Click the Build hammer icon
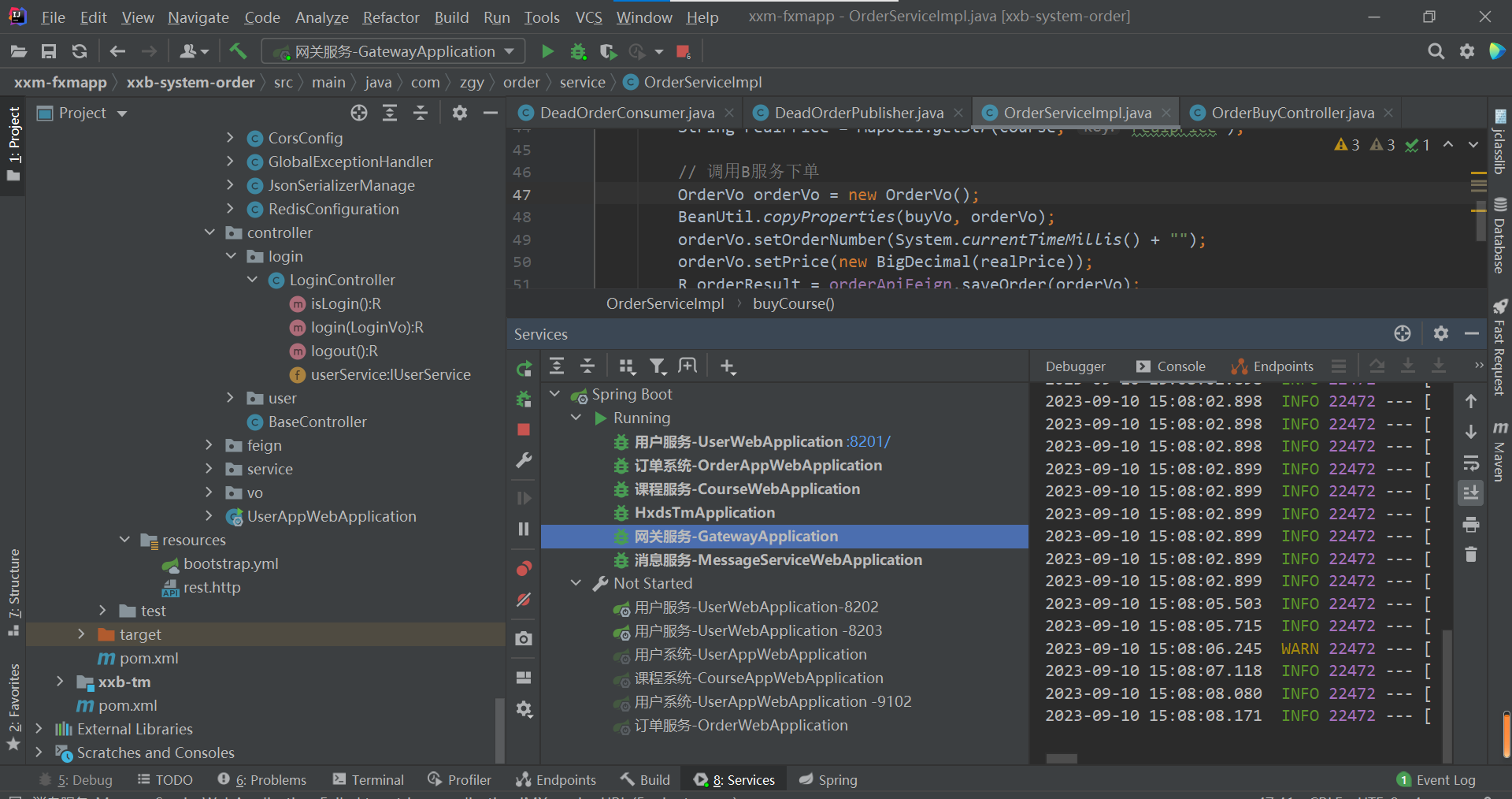Image resolution: width=1512 pixels, height=799 pixels. click(x=237, y=51)
